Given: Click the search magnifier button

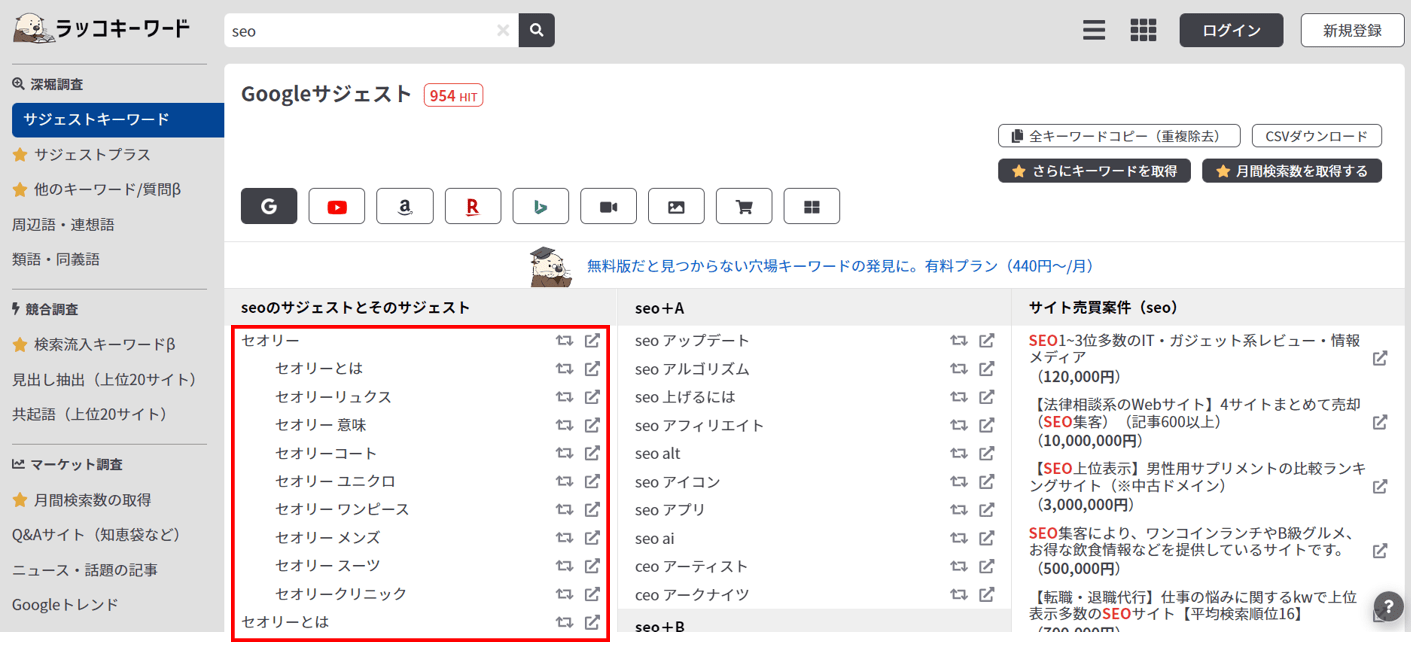Looking at the screenshot, I should tap(537, 31).
